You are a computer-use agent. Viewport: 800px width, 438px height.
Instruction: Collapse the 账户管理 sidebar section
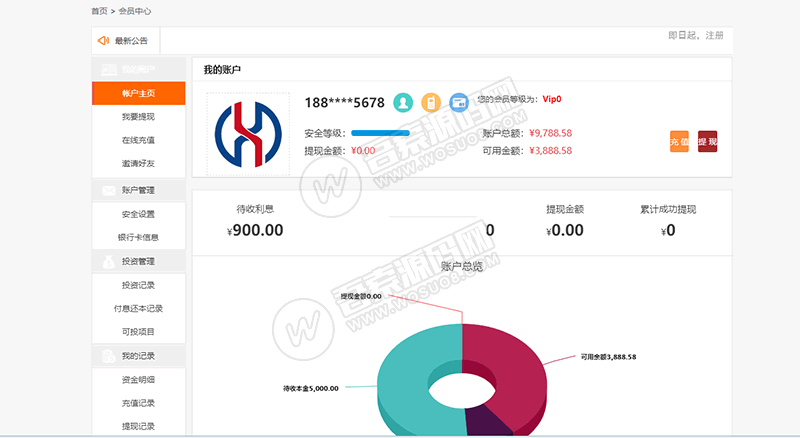click(x=138, y=190)
